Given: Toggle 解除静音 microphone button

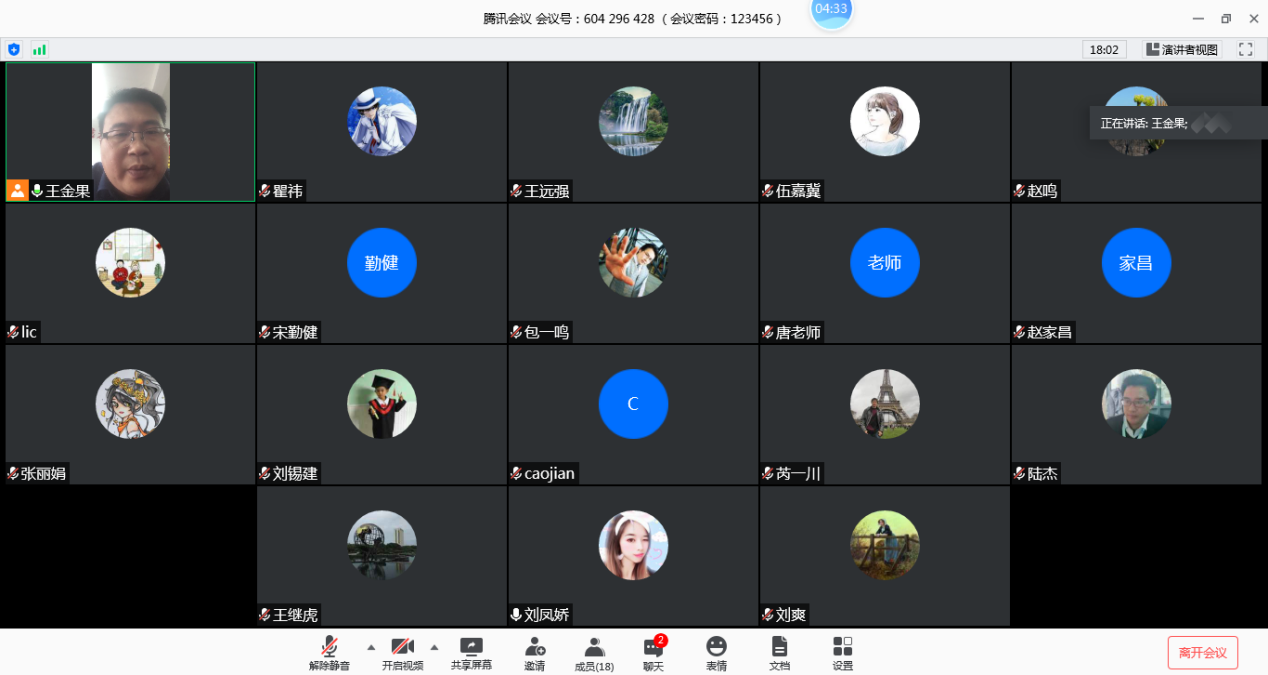Looking at the screenshot, I should click(329, 652).
